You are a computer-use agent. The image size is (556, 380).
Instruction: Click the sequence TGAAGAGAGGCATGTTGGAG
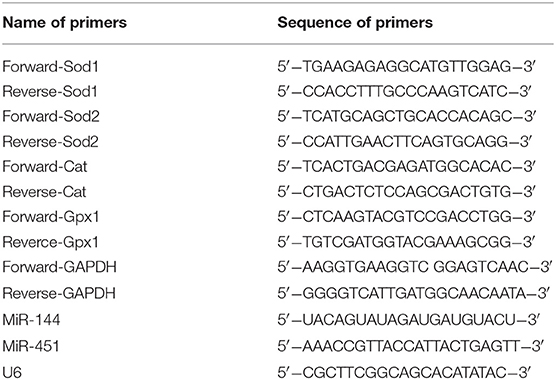pos(406,67)
